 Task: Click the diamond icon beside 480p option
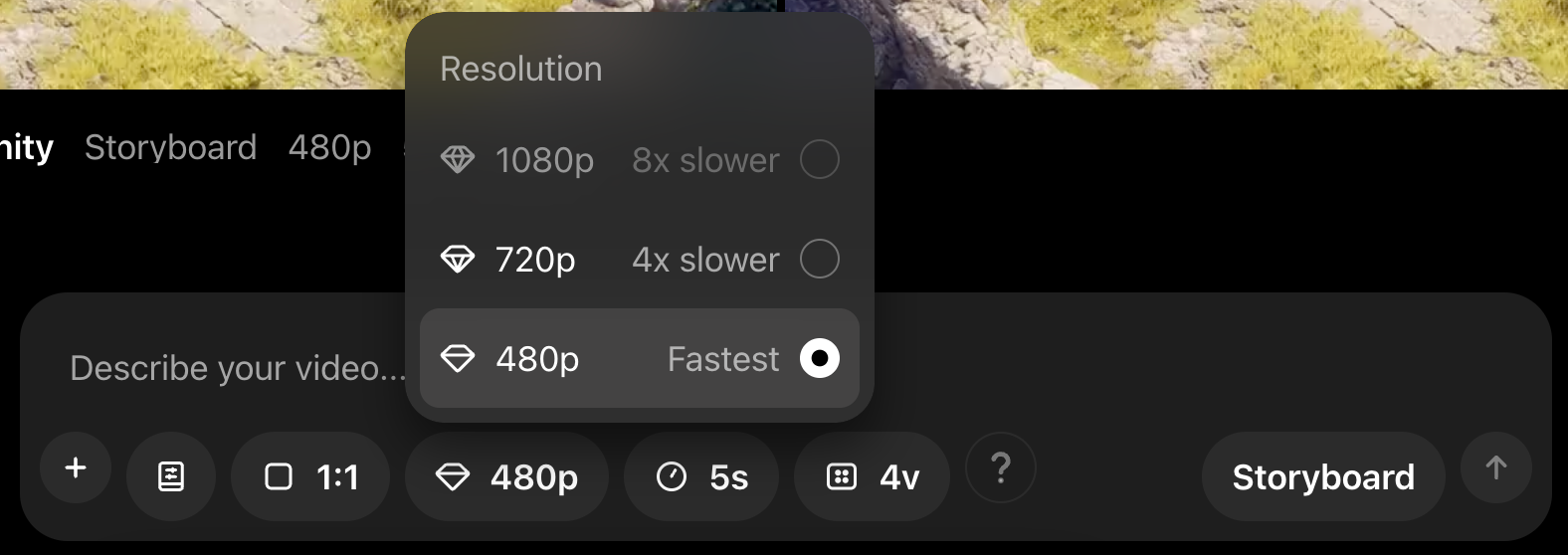tap(458, 358)
